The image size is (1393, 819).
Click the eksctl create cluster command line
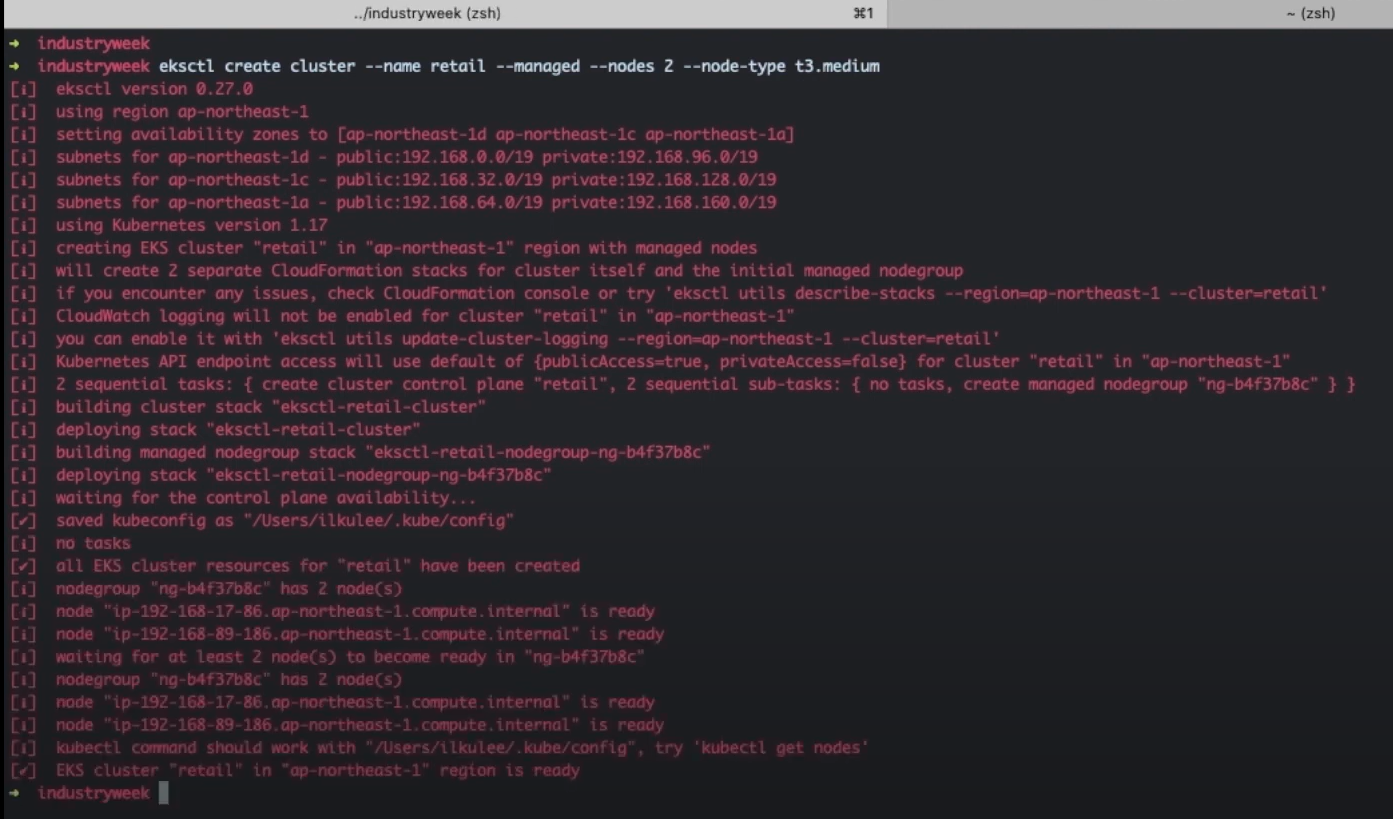(x=444, y=66)
